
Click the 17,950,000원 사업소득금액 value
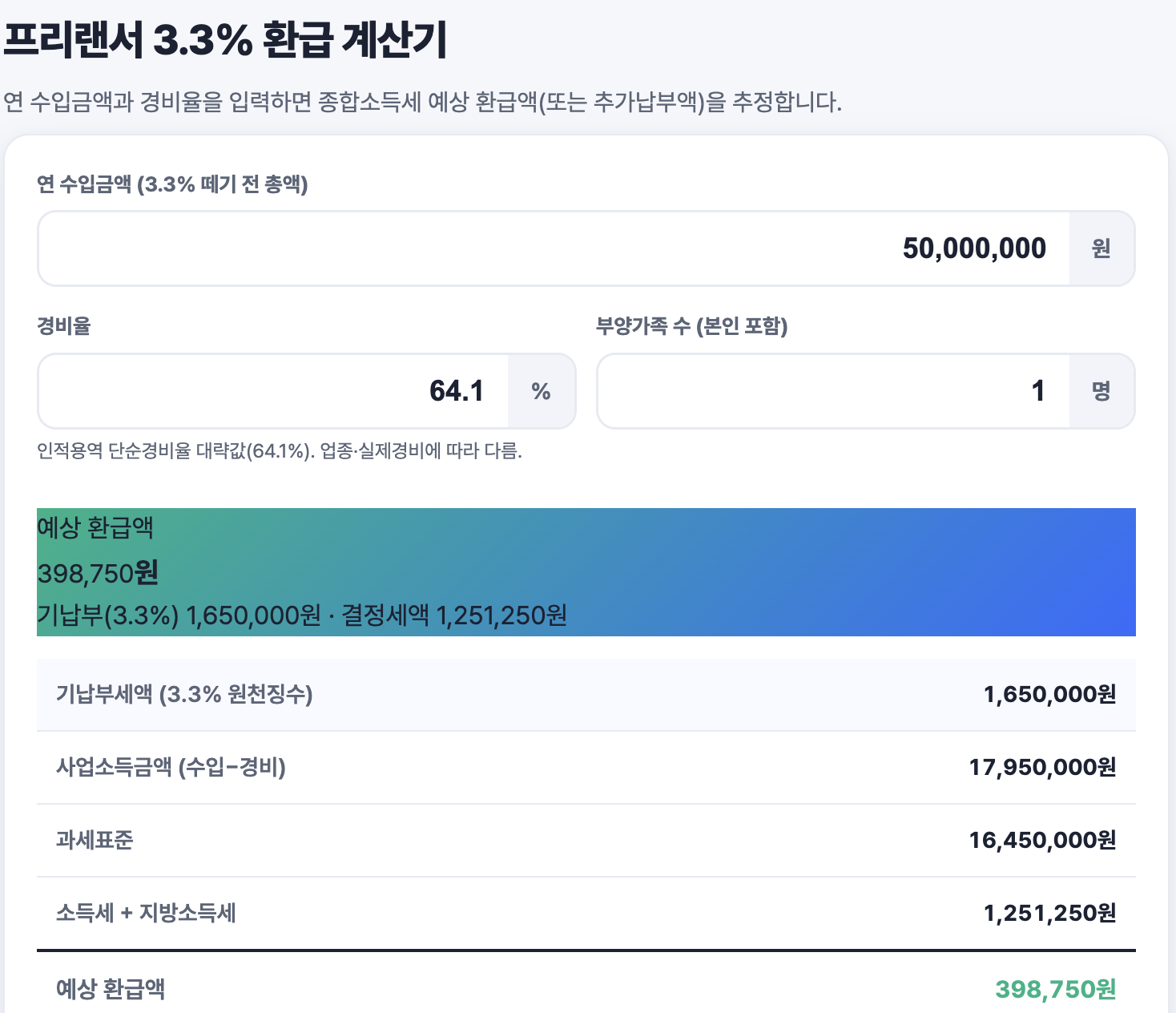[x=1042, y=768]
